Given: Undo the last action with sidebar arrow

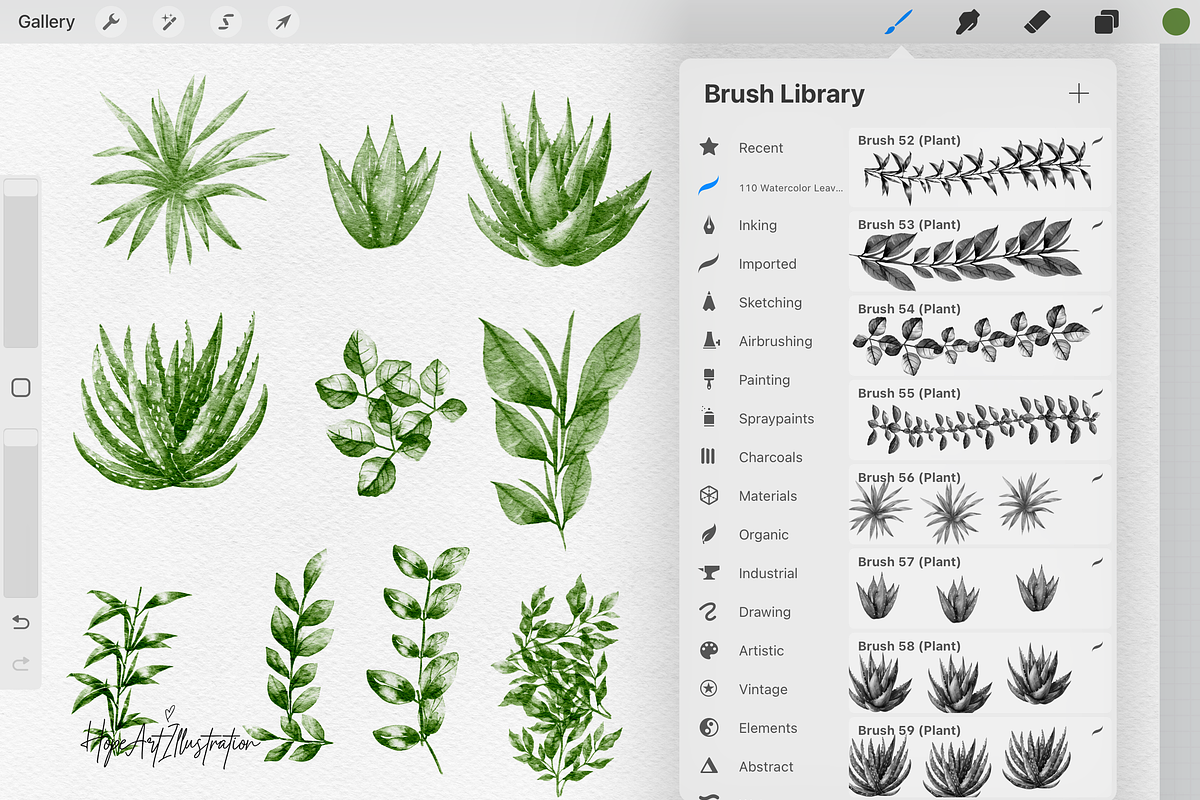Looking at the screenshot, I should (21, 623).
